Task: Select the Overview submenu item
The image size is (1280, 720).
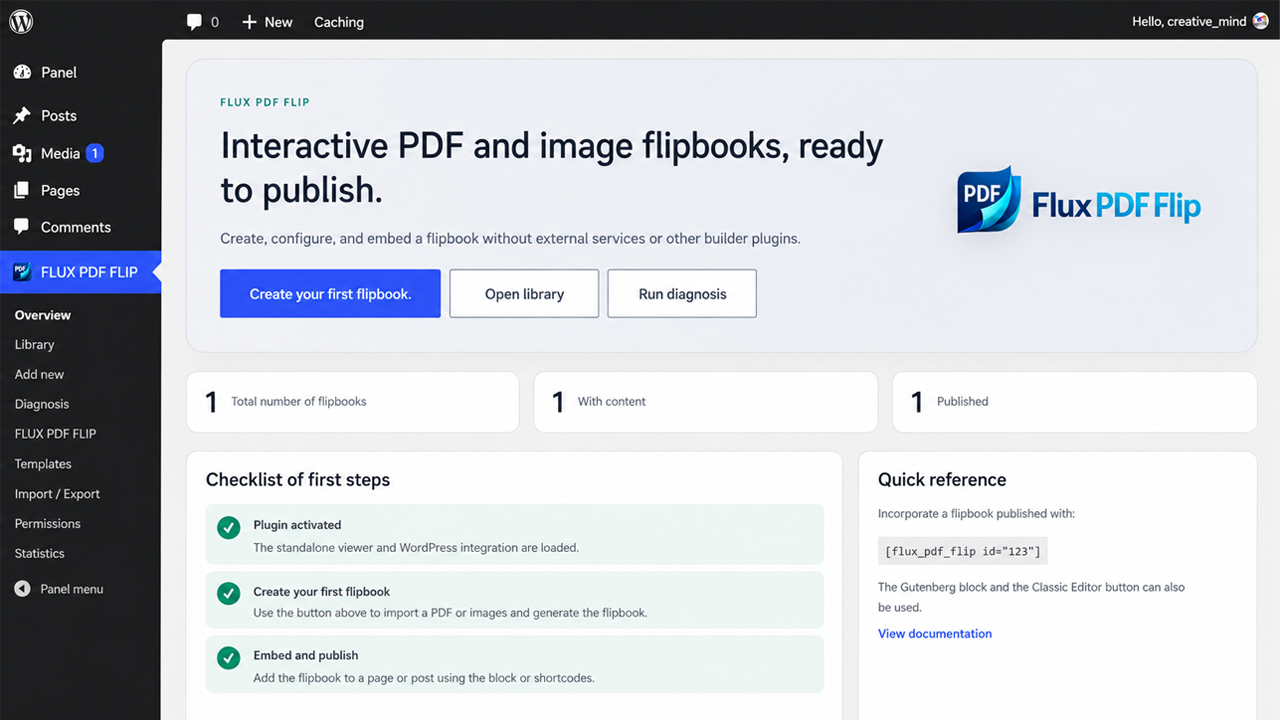Action: pos(43,315)
